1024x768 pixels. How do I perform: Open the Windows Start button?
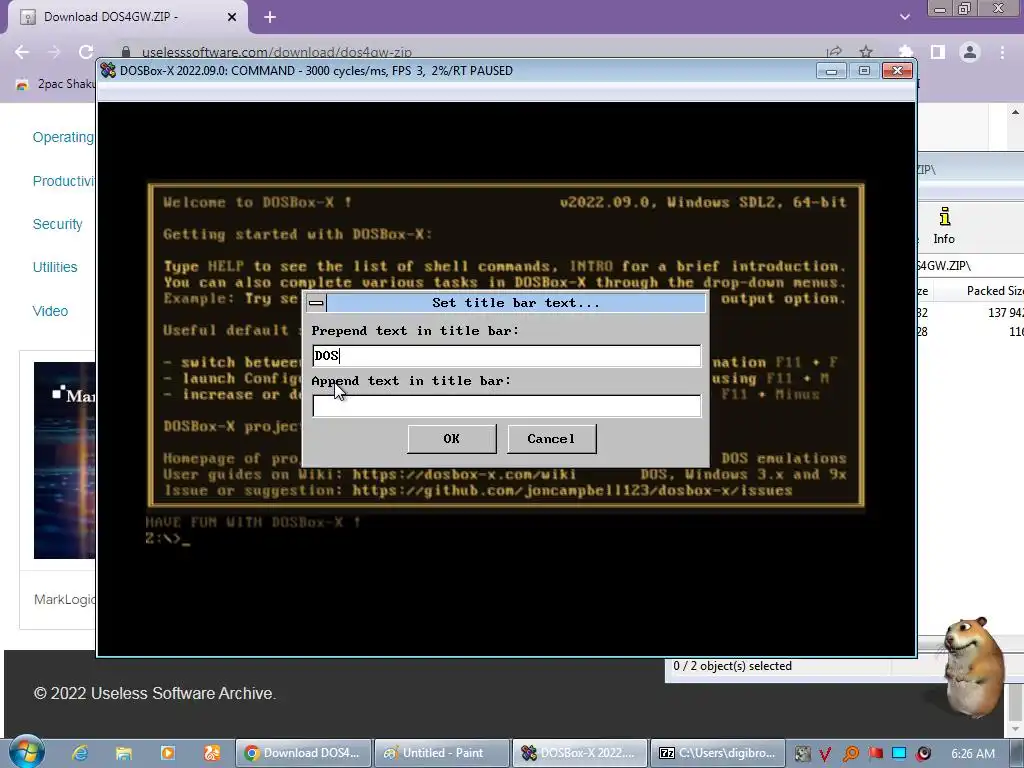(x=26, y=752)
